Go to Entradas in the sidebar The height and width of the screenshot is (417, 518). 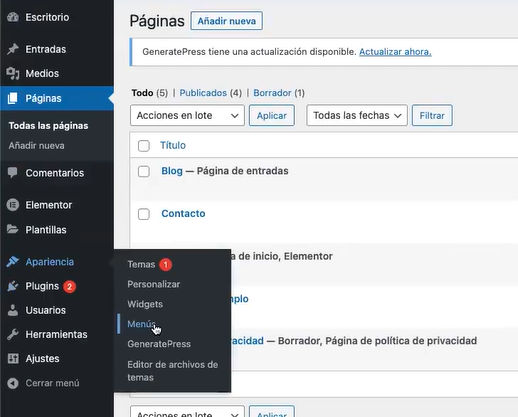46,49
